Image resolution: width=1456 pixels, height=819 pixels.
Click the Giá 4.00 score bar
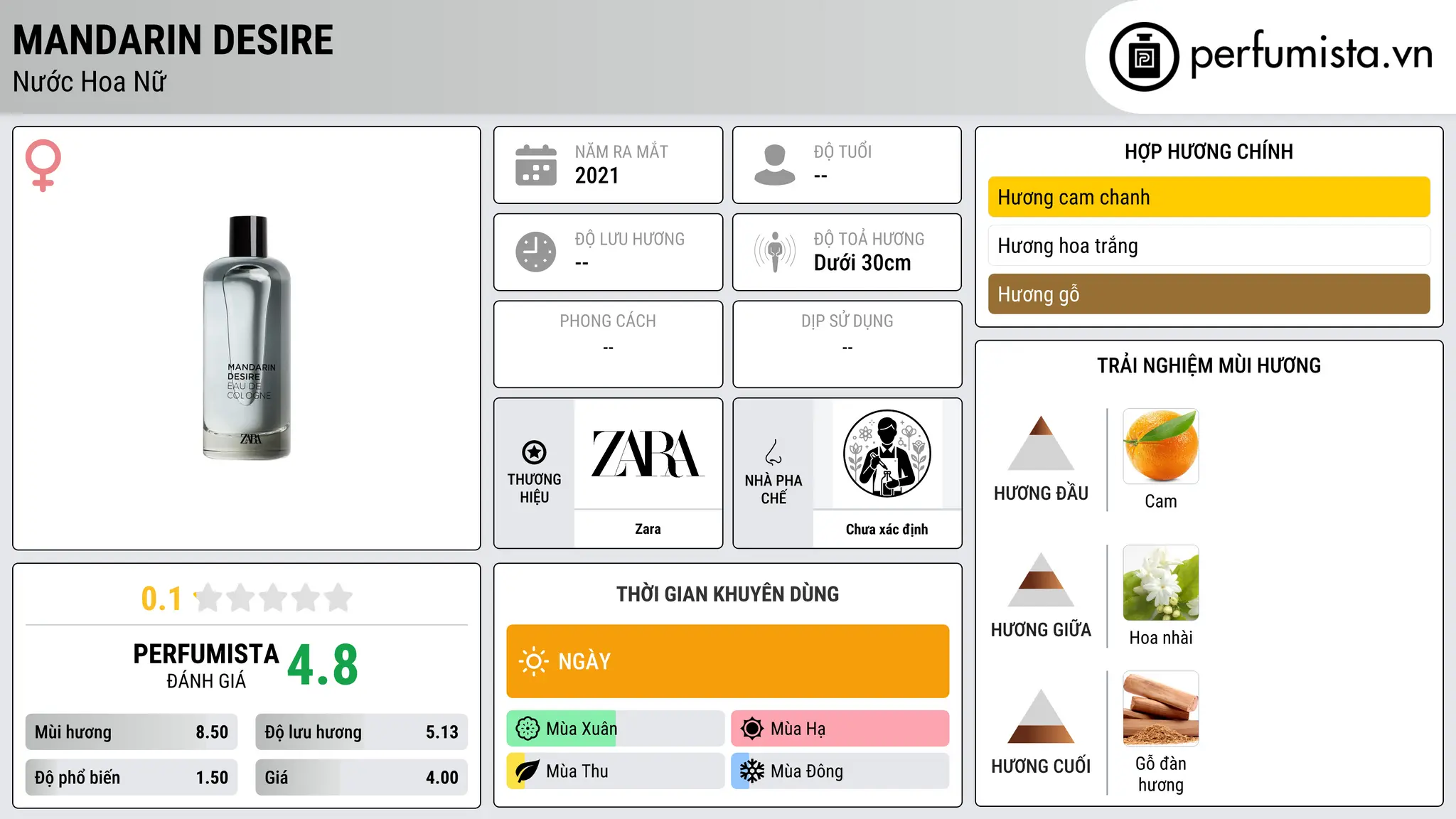click(x=362, y=778)
